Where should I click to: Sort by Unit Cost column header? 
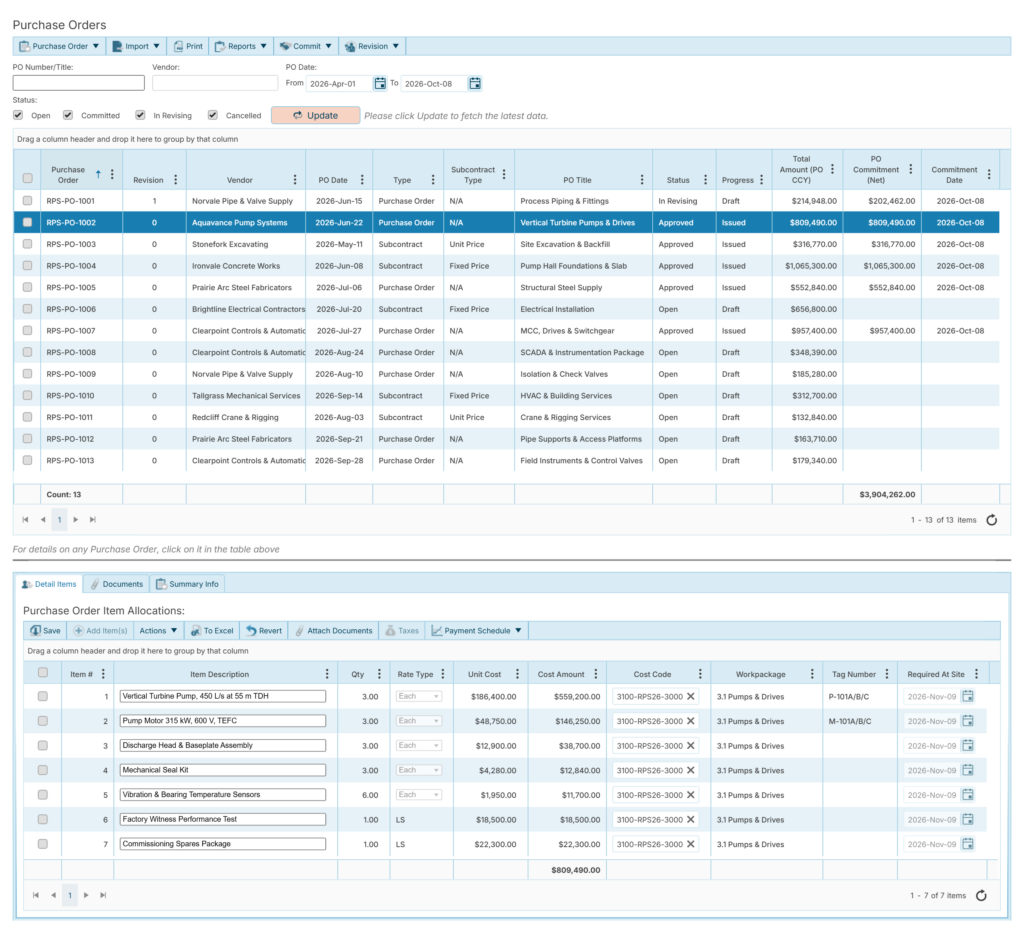485,674
